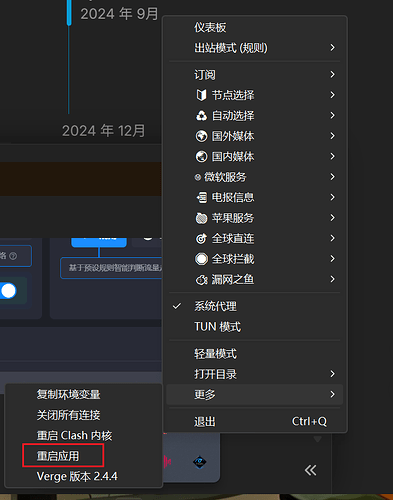Click the globe icon beside 国内媒体

pyautogui.click(x=201, y=156)
